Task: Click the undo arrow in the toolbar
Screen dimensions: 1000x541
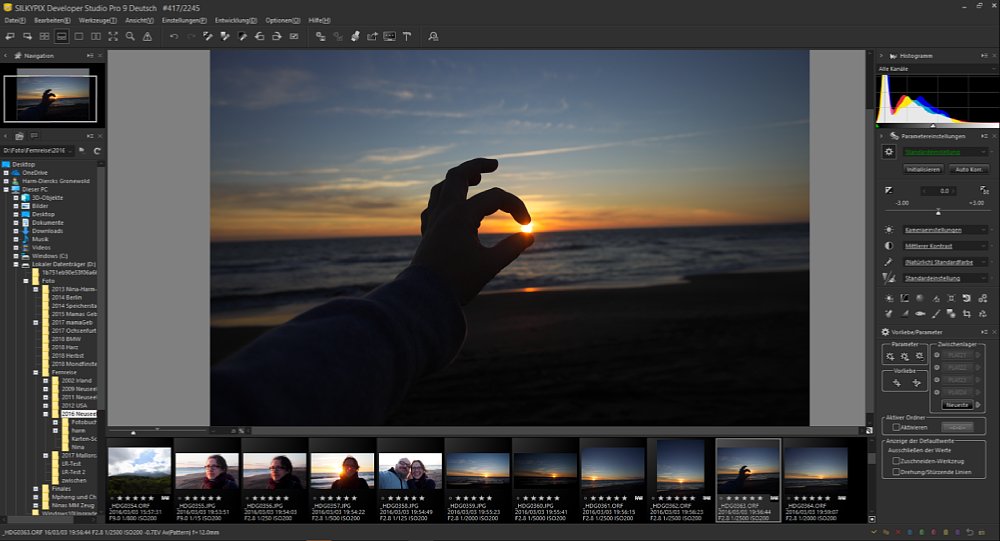Action: tap(174, 37)
